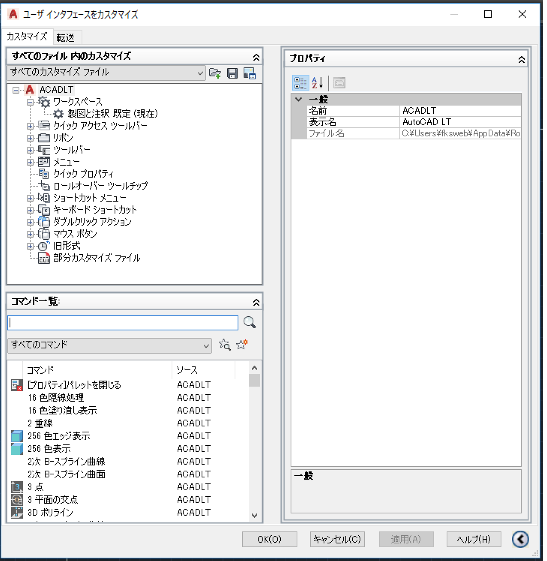
Task: Expand the ショートカット メニュー node
Action: [30, 198]
